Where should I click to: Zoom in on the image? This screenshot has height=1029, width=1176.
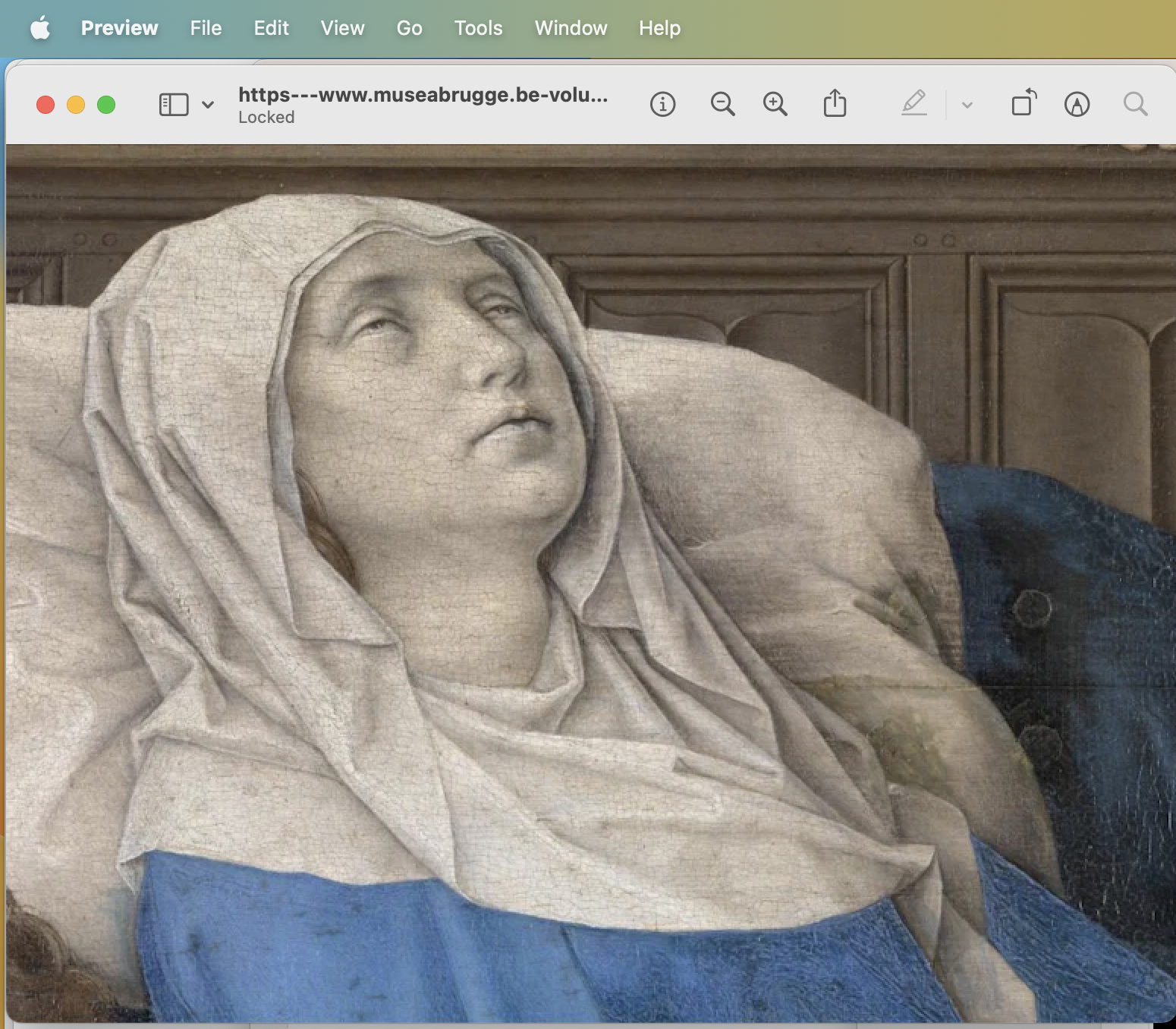(775, 104)
